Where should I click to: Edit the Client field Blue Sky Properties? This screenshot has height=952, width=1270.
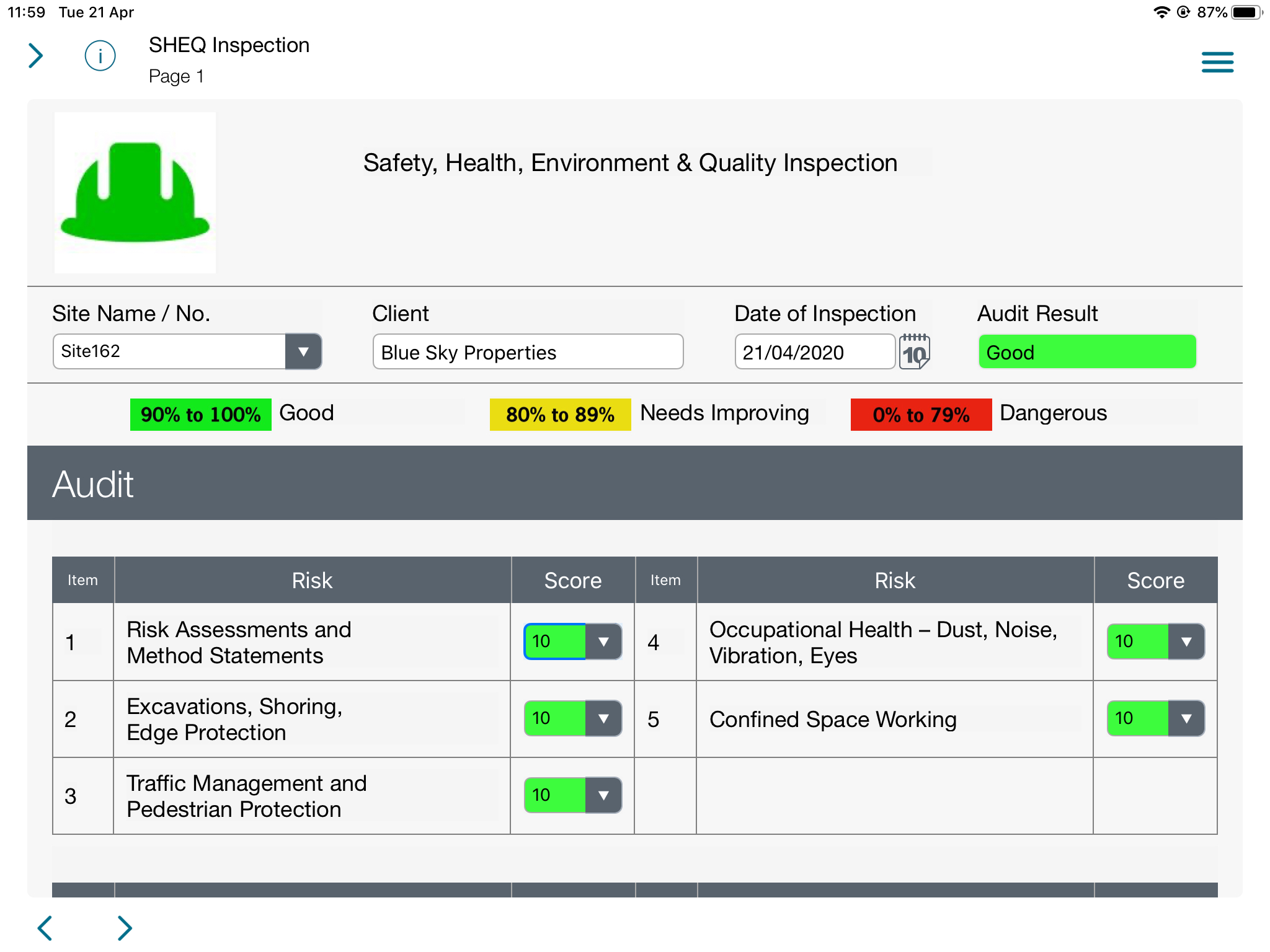(528, 352)
